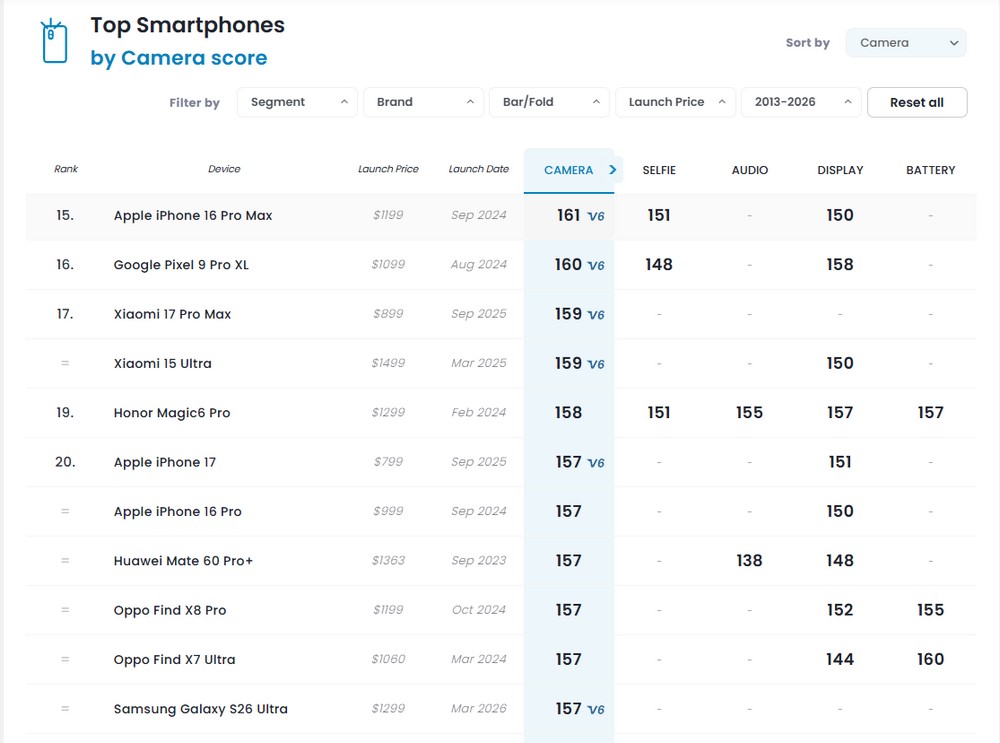Click V6 badge for Xiaomi 15 Ultra

596,364
